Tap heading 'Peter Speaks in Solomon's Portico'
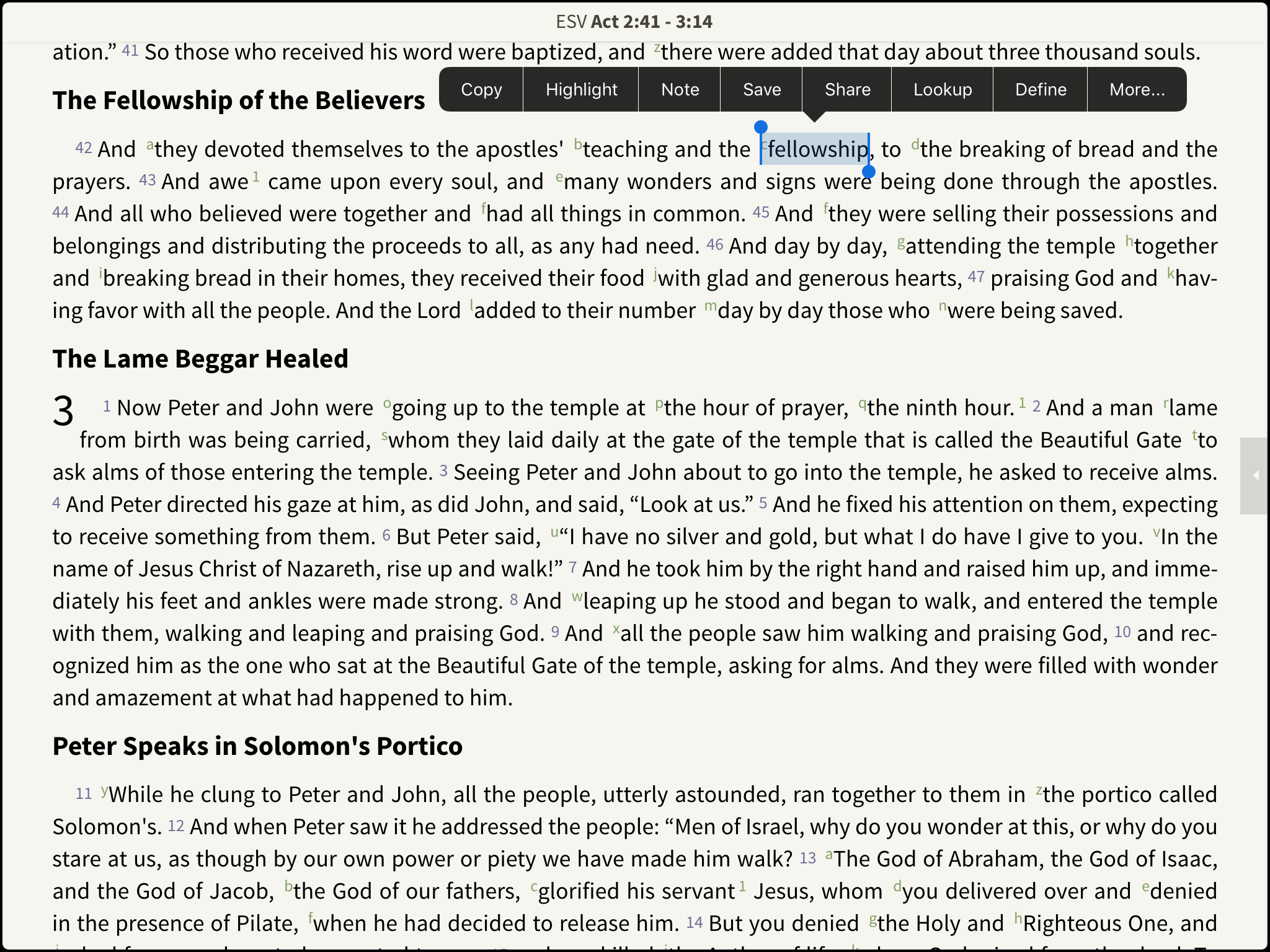Screen dimensions: 1270x952 click(257, 746)
